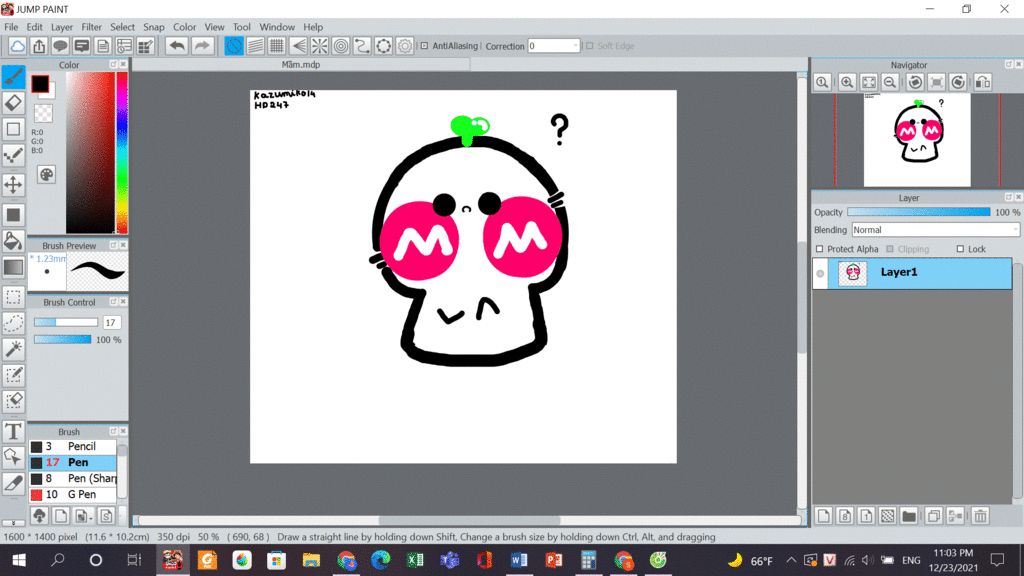Toggle the AntiAliasing checkbox
The height and width of the screenshot is (576, 1024).
(424, 46)
